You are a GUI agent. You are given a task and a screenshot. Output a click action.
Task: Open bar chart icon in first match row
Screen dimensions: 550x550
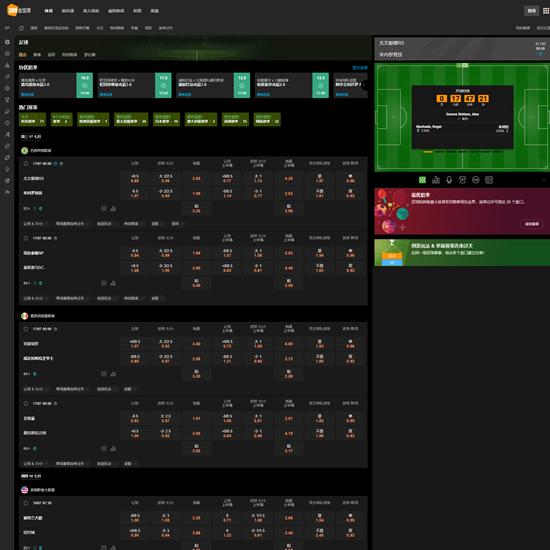pyautogui.click(x=113, y=208)
